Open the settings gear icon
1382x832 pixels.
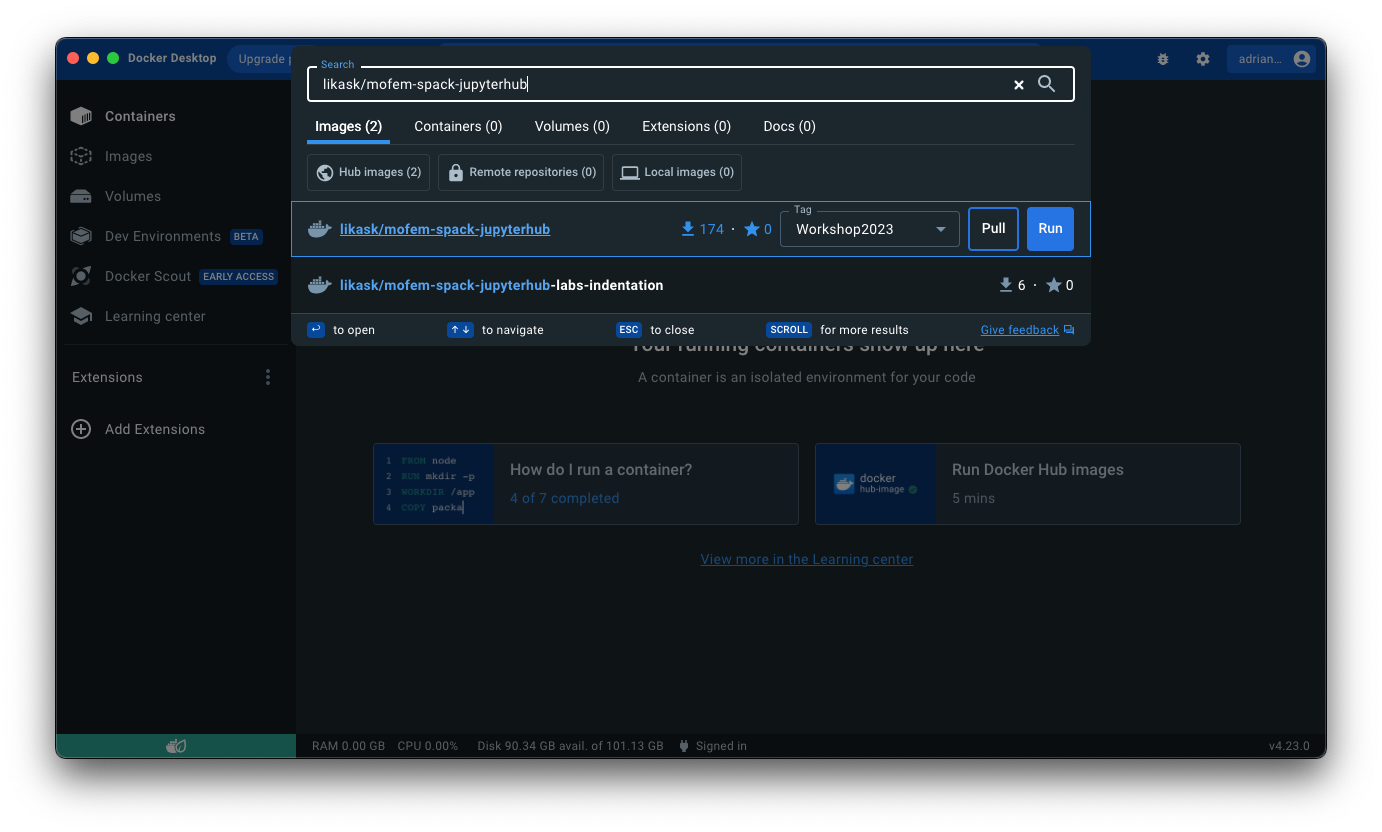coord(1203,59)
